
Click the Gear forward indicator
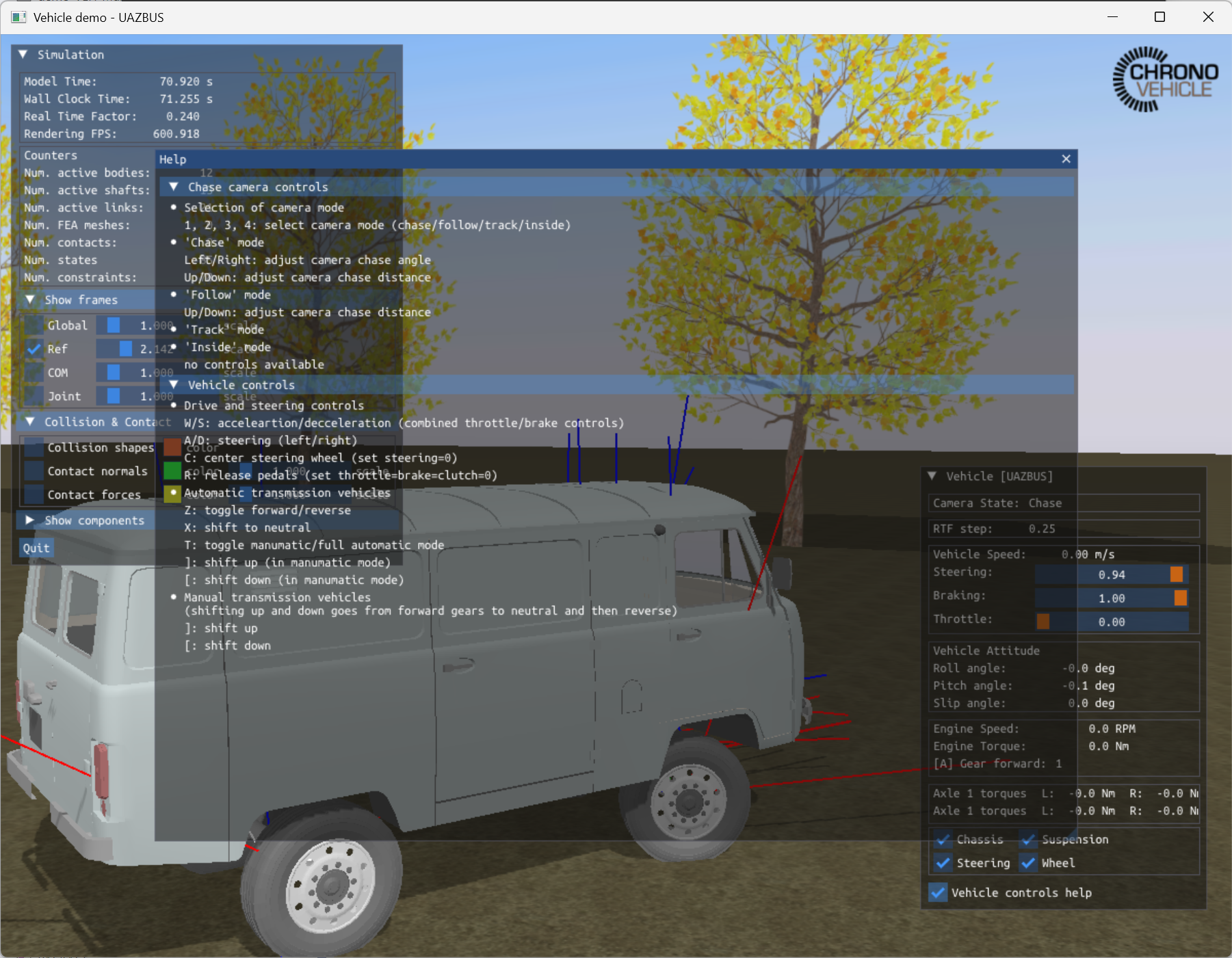click(997, 764)
